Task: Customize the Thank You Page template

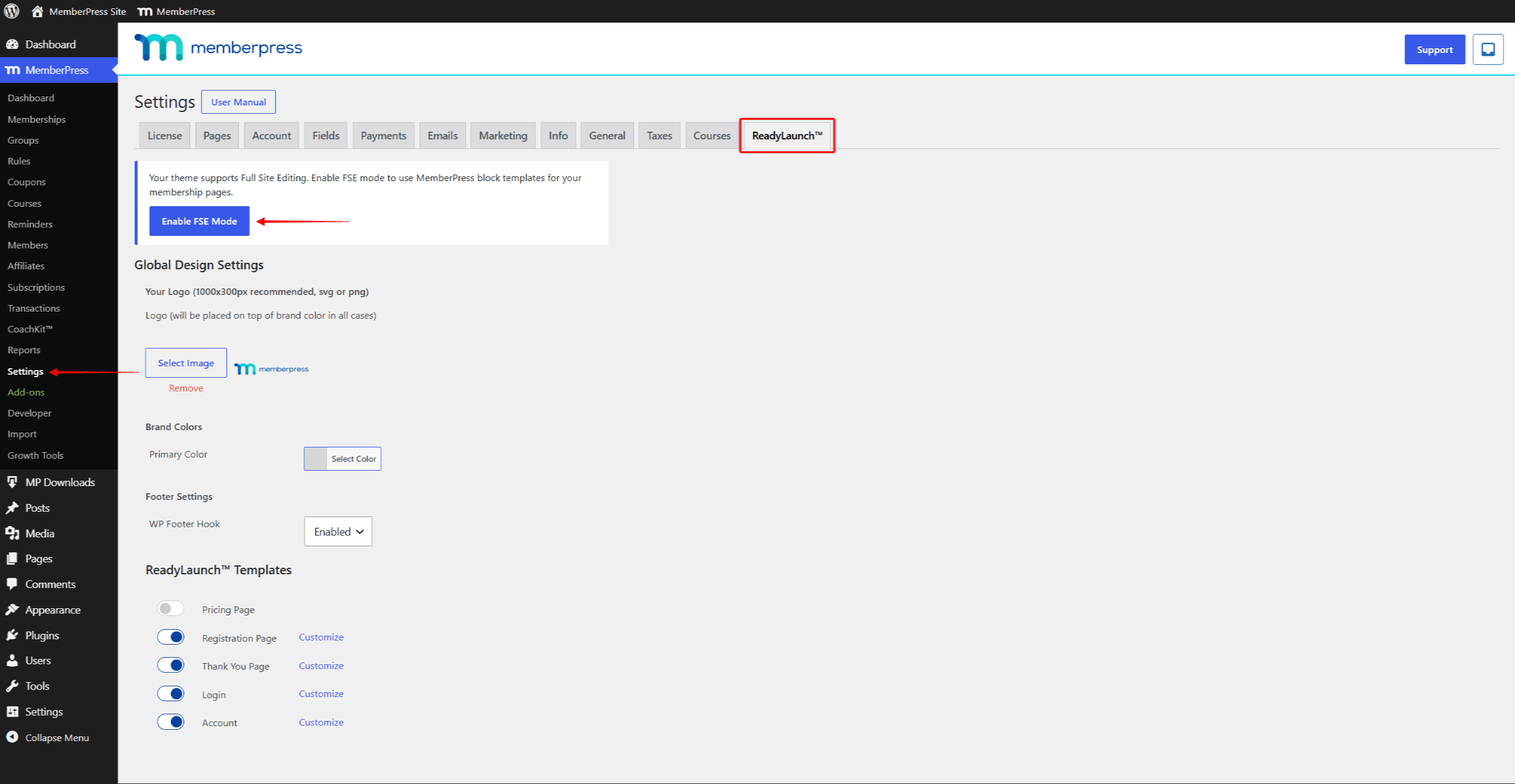Action: coord(321,665)
